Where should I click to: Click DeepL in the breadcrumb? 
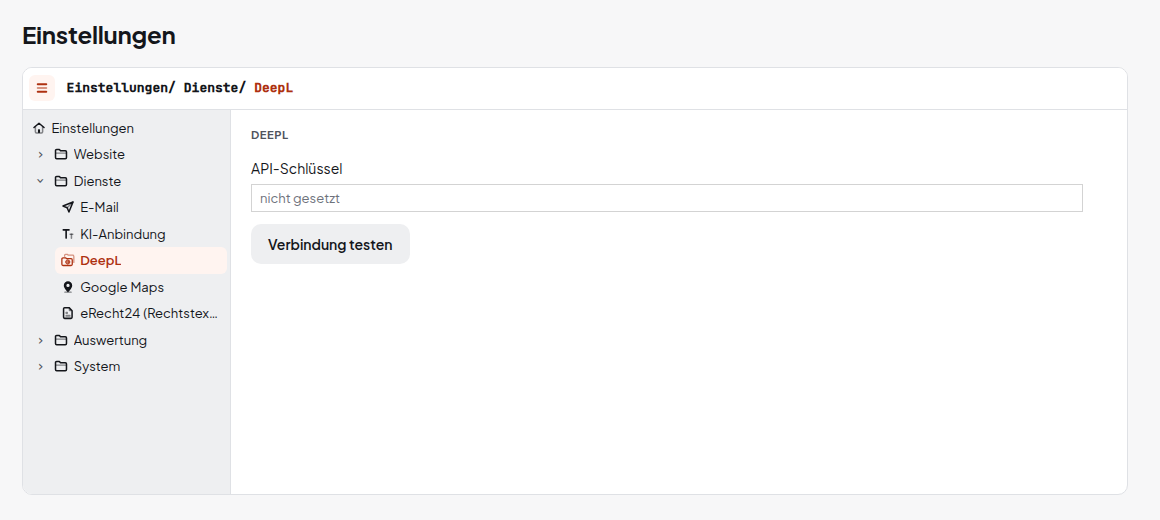tap(274, 88)
